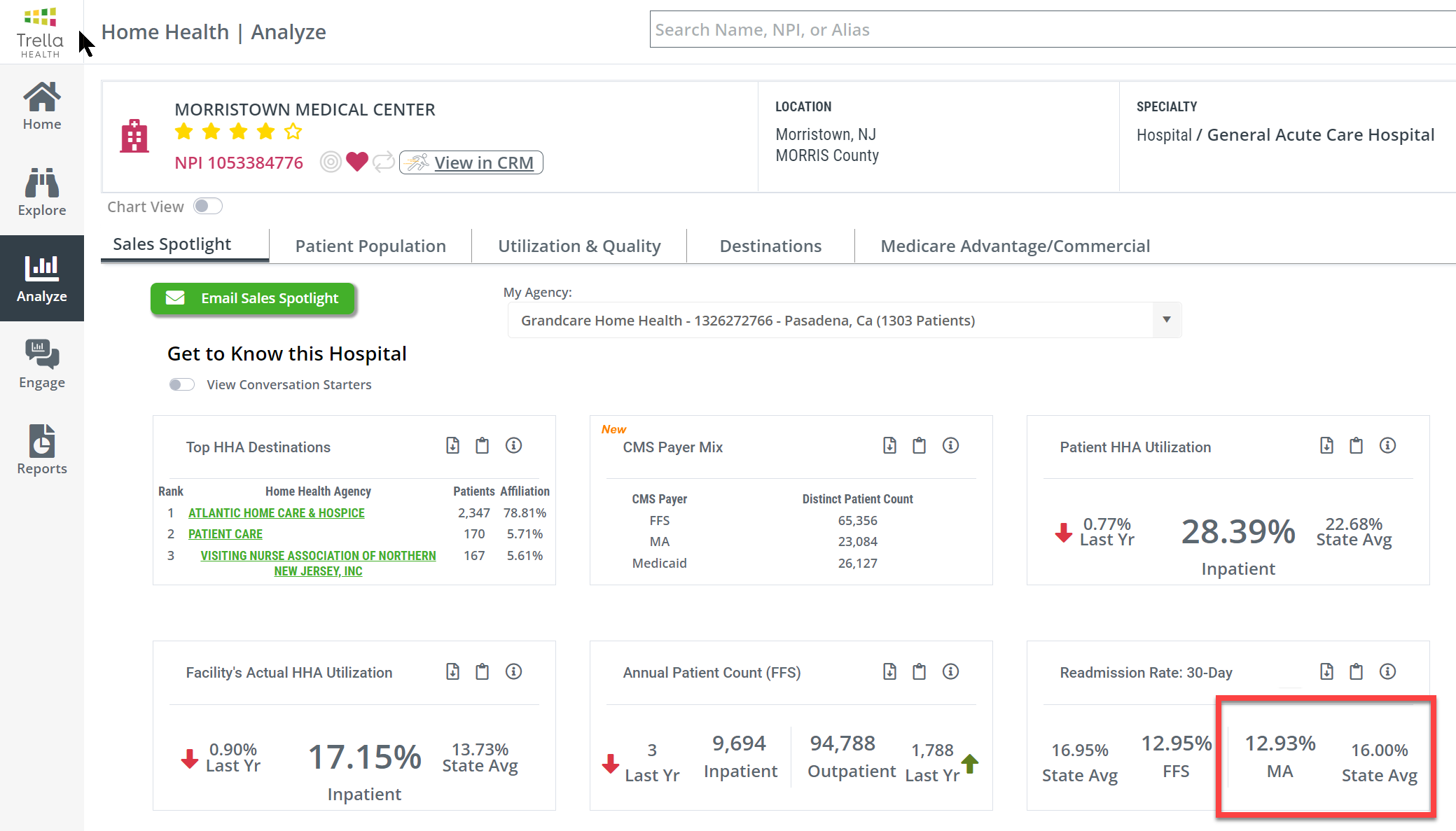The height and width of the screenshot is (831, 1456).
Task: Open Visiting Nurse Association of Northern NJ link
Action: pyautogui.click(x=318, y=564)
